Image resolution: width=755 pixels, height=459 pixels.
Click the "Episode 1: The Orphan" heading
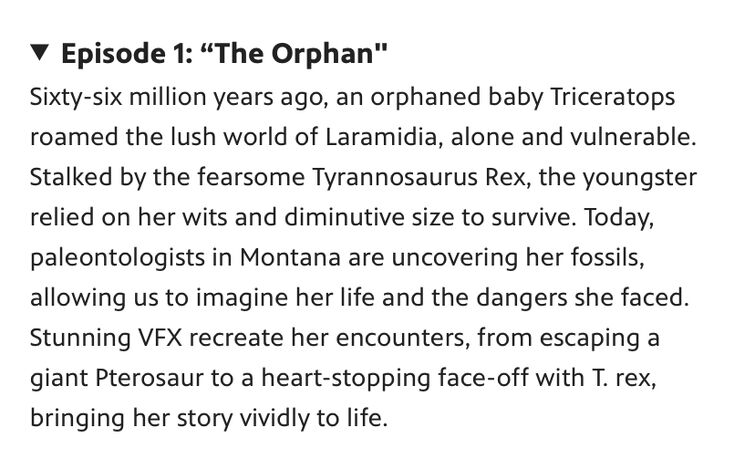pyautogui.click(x=224, y=53)
